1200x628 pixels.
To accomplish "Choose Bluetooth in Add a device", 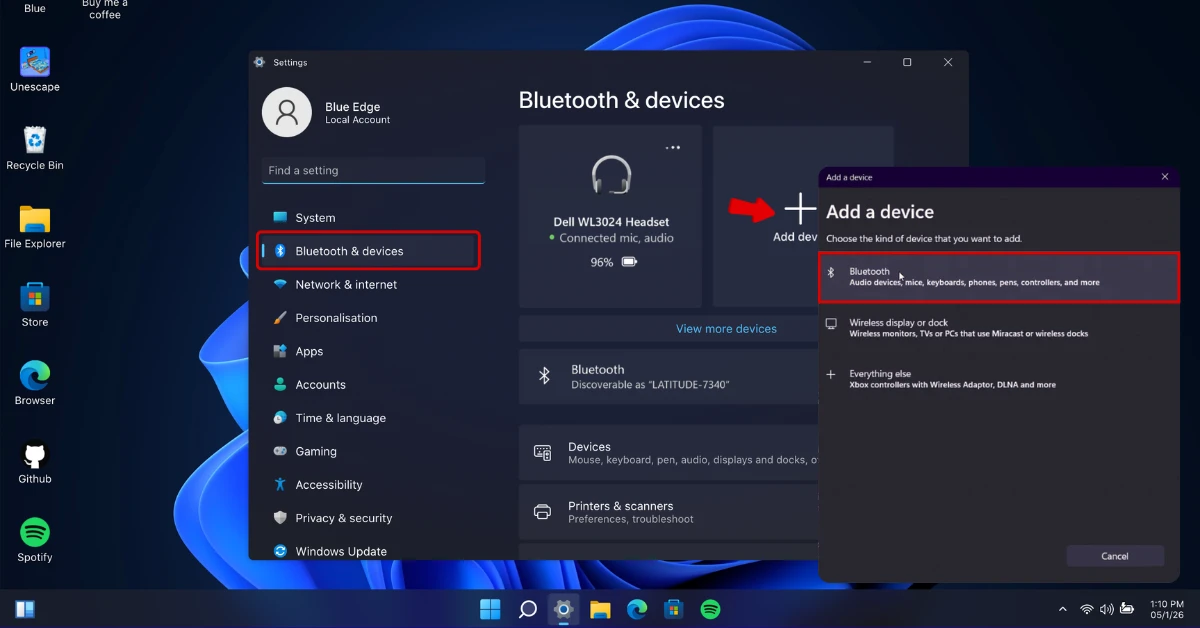I will click(x=999, y=277).
